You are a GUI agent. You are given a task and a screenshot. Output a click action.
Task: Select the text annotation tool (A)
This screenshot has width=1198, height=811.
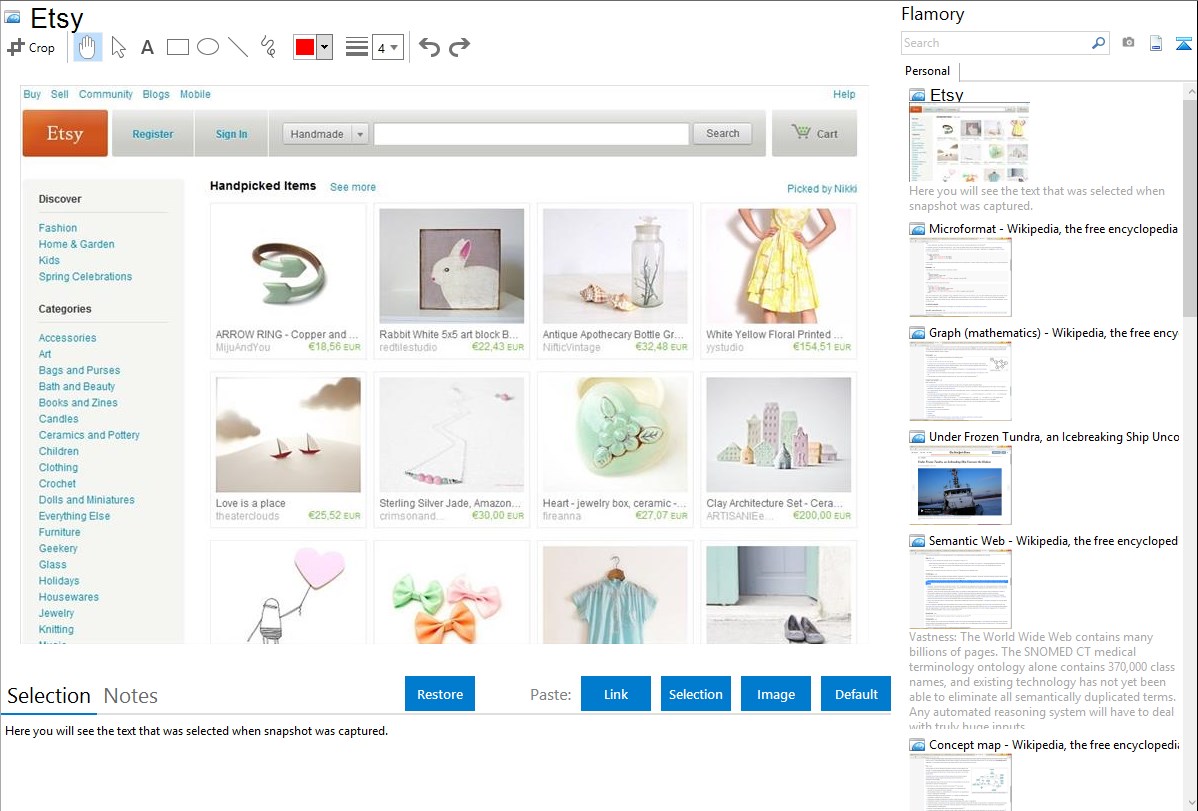[147, 47]
